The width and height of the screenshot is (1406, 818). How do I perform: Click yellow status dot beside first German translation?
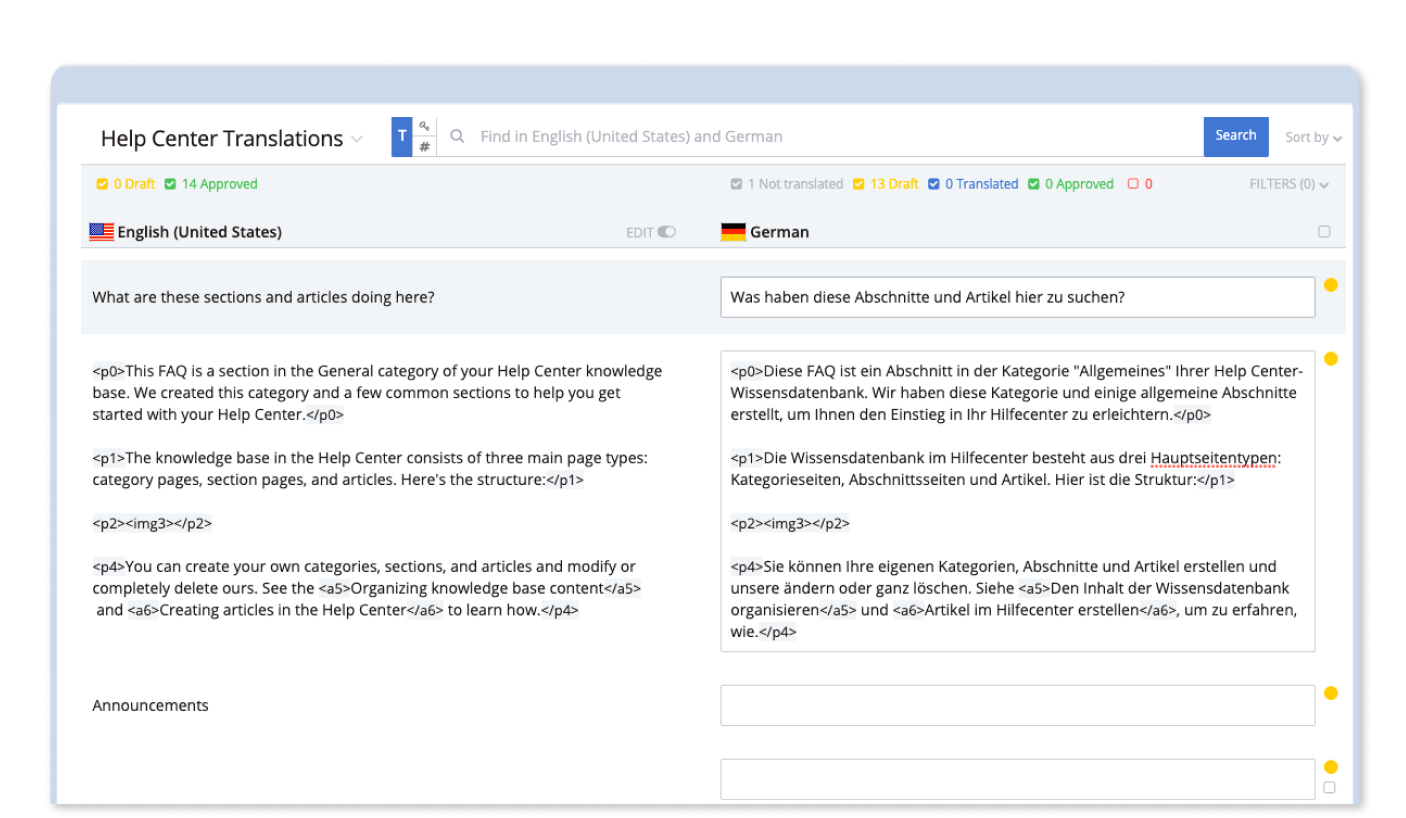[x=1330, y=285]
